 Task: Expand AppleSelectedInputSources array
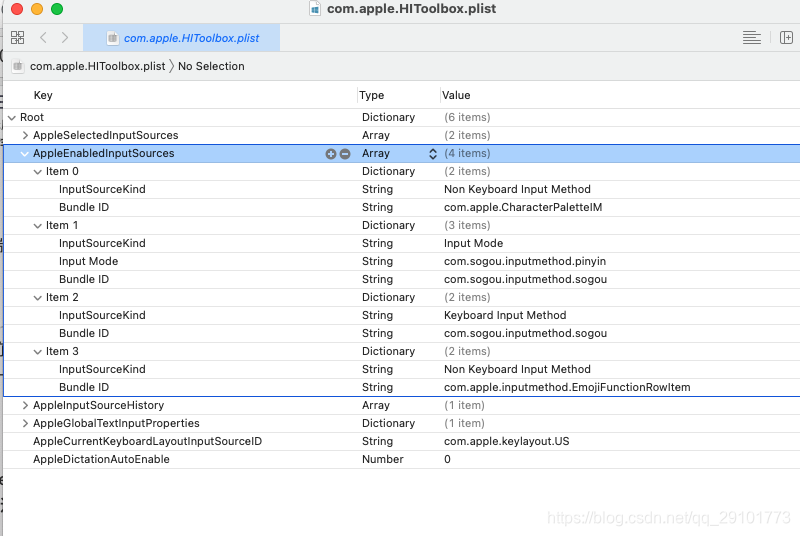click(x=25, y=135)
